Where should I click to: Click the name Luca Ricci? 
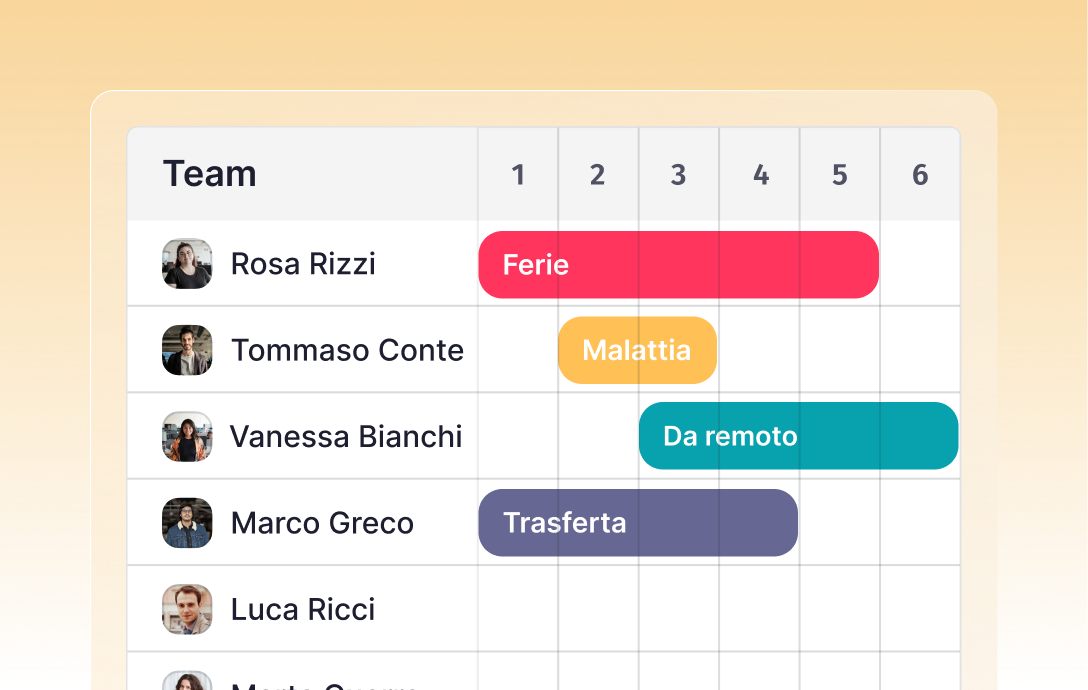tap(303, 609)
